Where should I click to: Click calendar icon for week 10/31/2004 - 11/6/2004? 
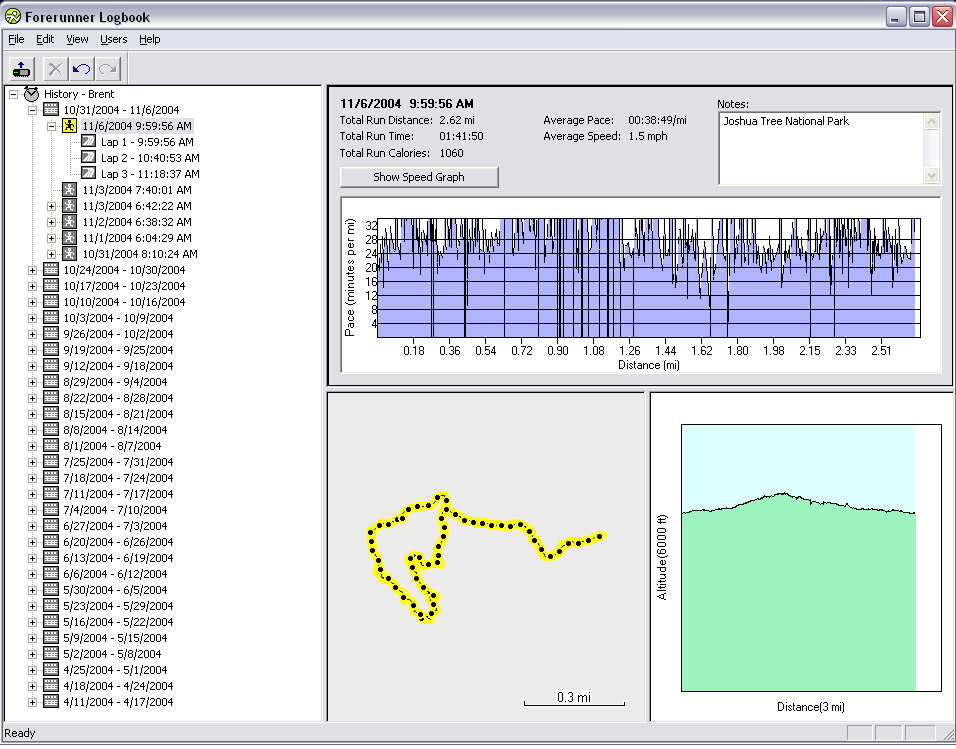point(51,110)
